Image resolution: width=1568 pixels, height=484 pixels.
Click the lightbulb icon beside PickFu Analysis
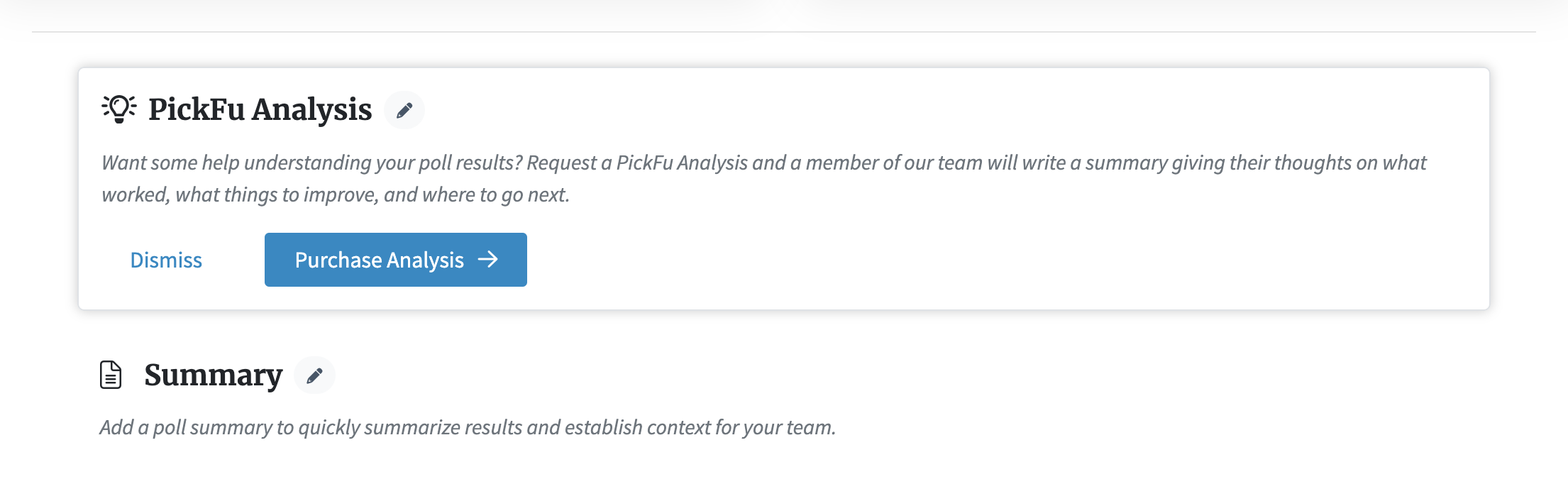[119, 109]
